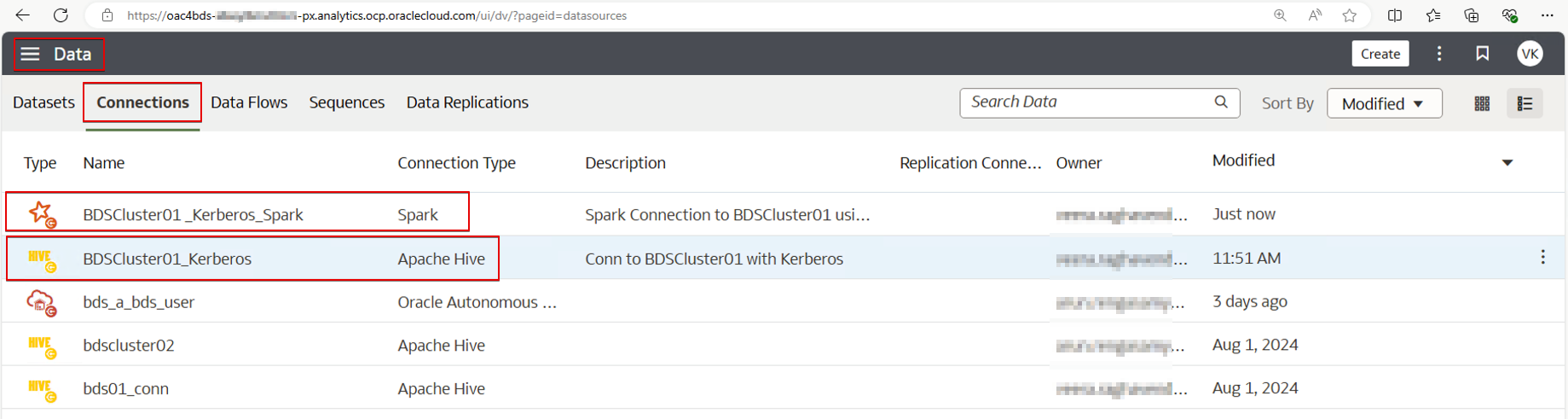Open the bds_a_bds_user connection
Screen dimensions: 1568x419
(x=138, y=302)
